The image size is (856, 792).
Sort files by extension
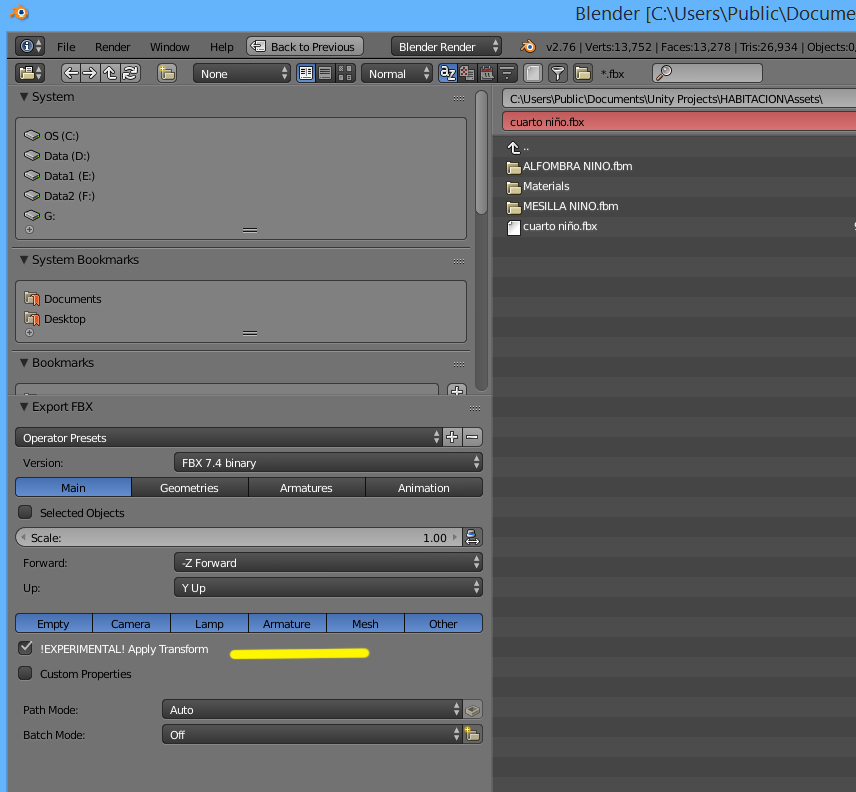click(x=467, y=73)
